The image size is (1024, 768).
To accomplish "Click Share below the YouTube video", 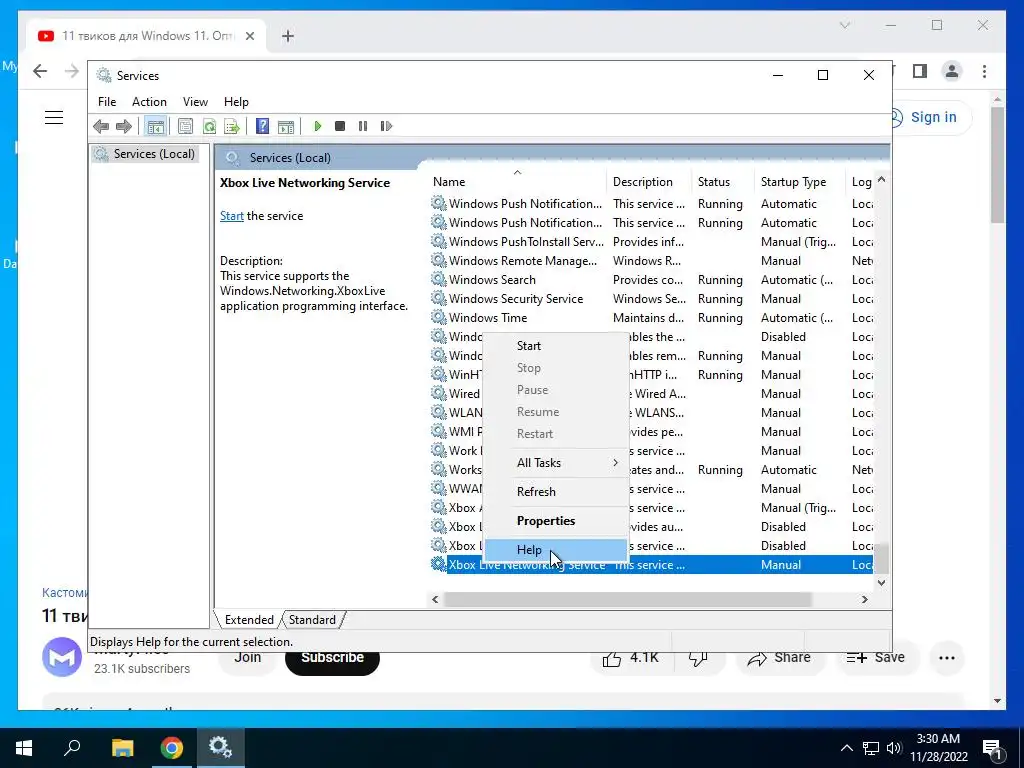I will [x=779, y=658].
